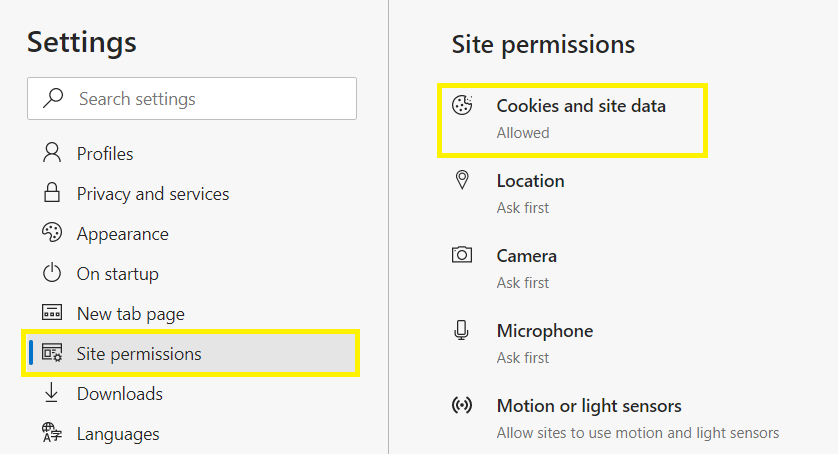Click the cookie icon beside Cookies and site data

coord(462,106)
